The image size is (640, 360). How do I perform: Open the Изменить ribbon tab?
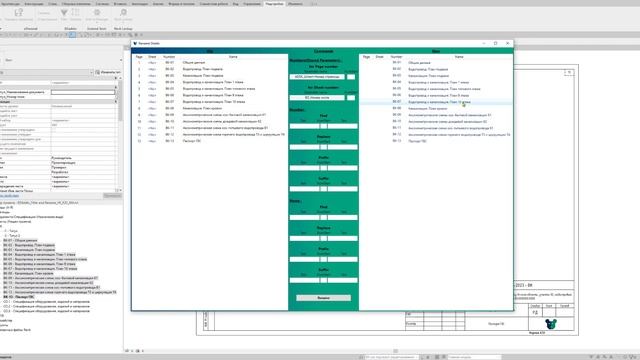tap(295, 4)
